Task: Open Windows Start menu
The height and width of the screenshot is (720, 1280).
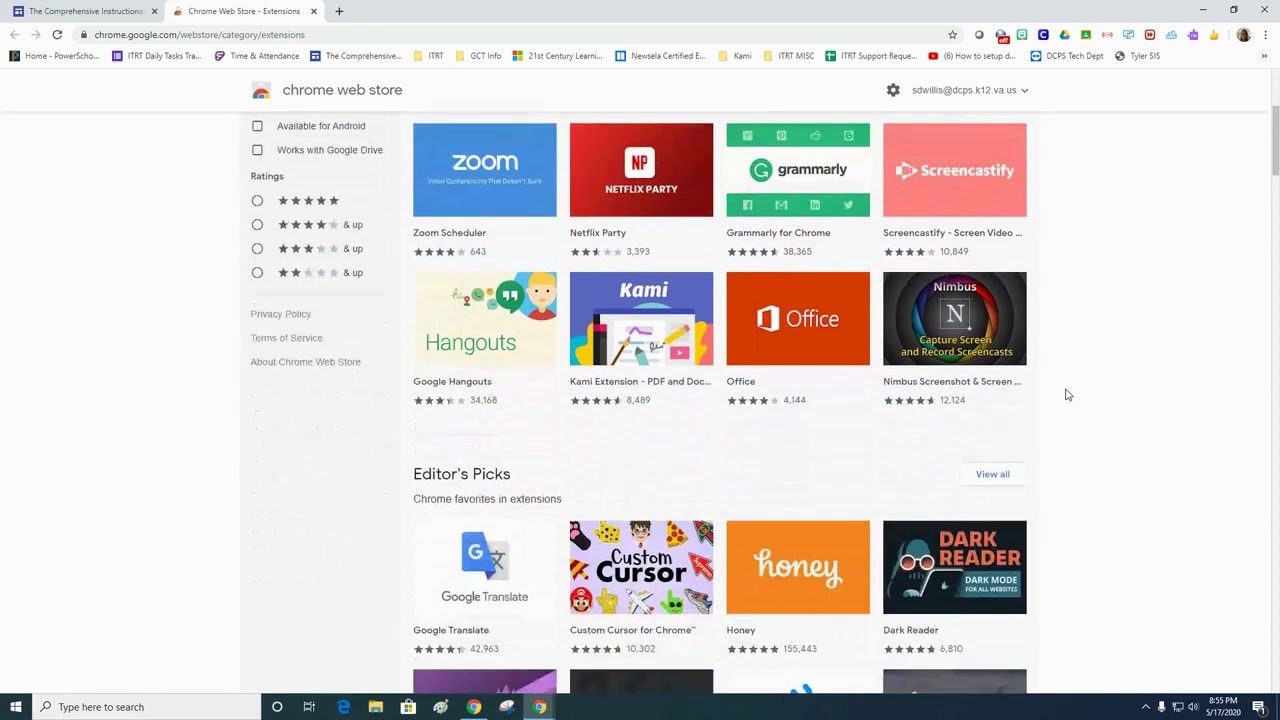Action: click(x=15, y=707)
